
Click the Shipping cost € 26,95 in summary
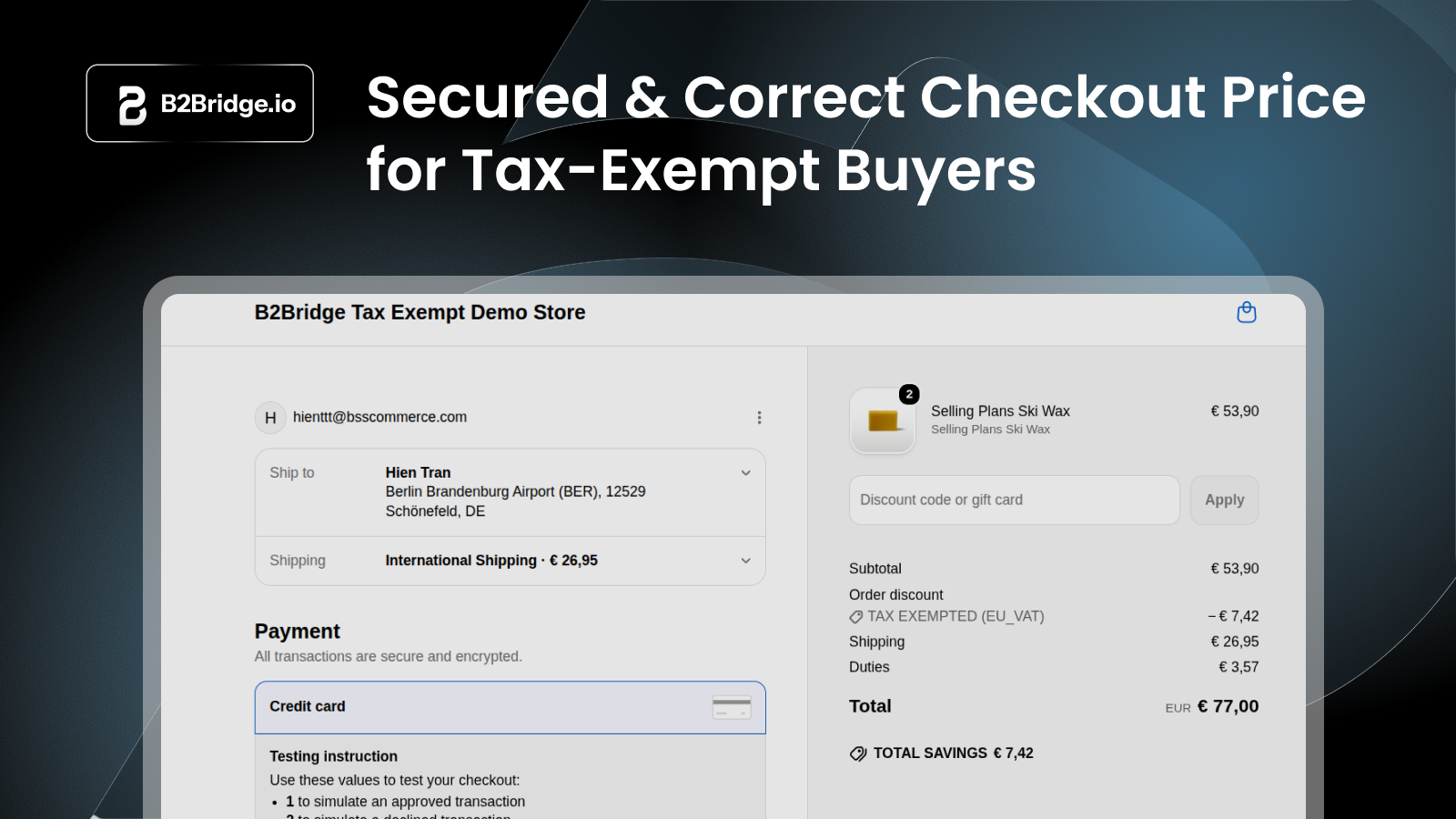(x=1235, y=642)
